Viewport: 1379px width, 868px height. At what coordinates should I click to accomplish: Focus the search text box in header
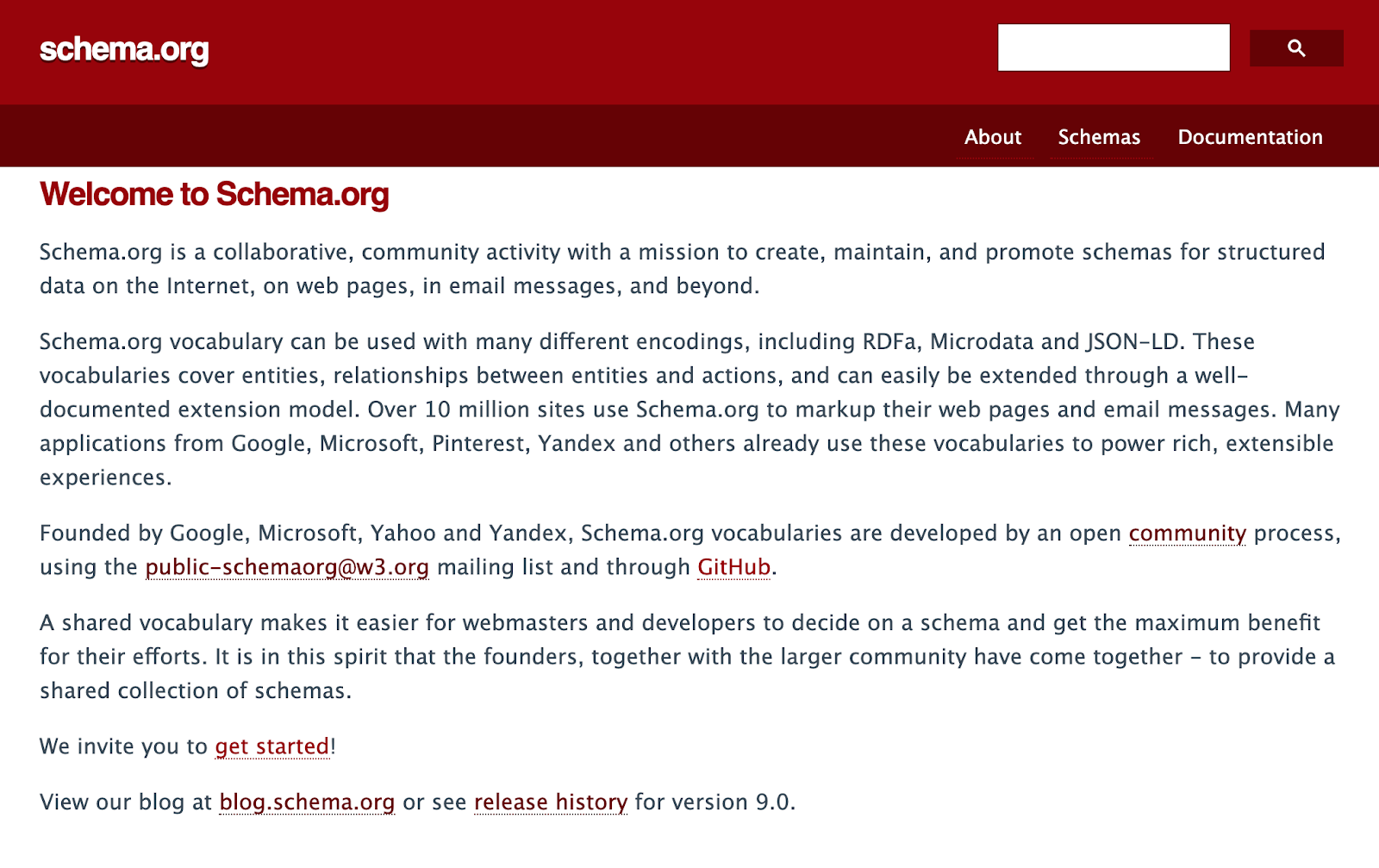pos(1114,47)
